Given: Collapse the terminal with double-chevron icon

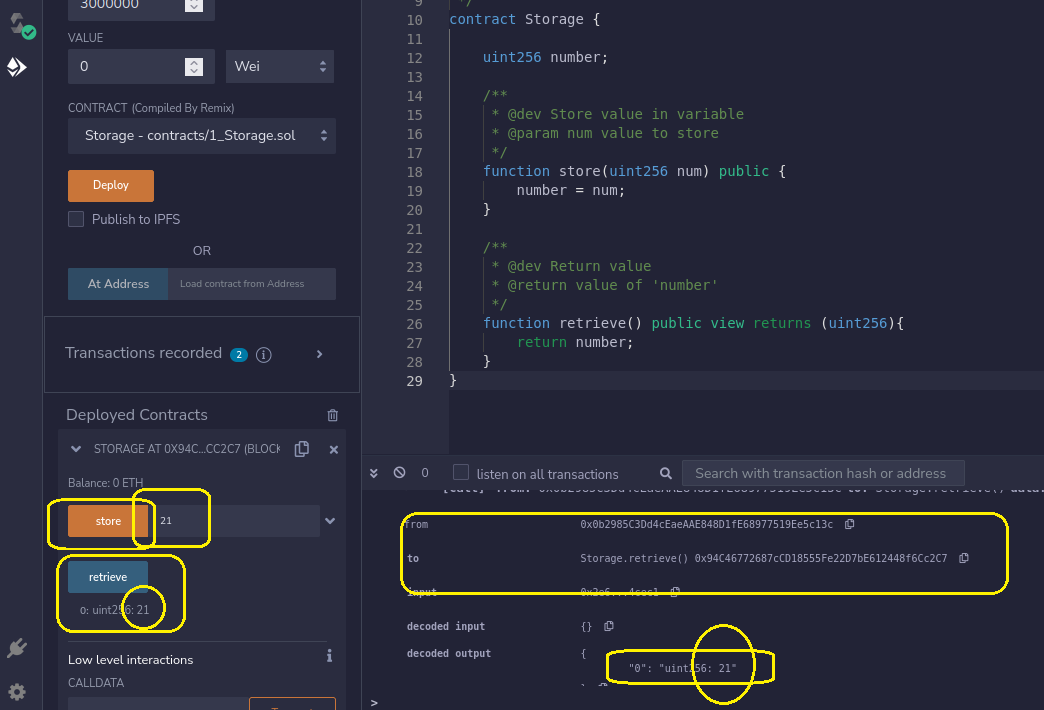Looking at the screenshot, I should (375, 473).
